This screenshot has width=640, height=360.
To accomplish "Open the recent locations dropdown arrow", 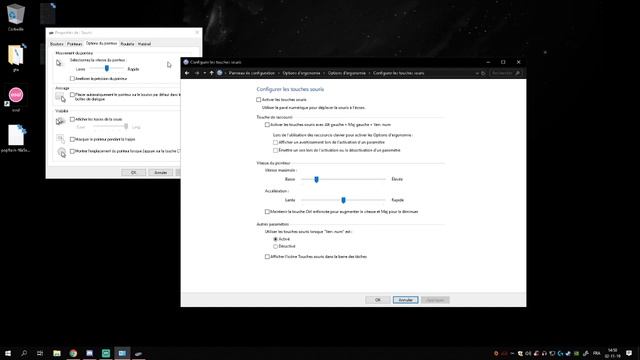I will [x=204, y=73].
